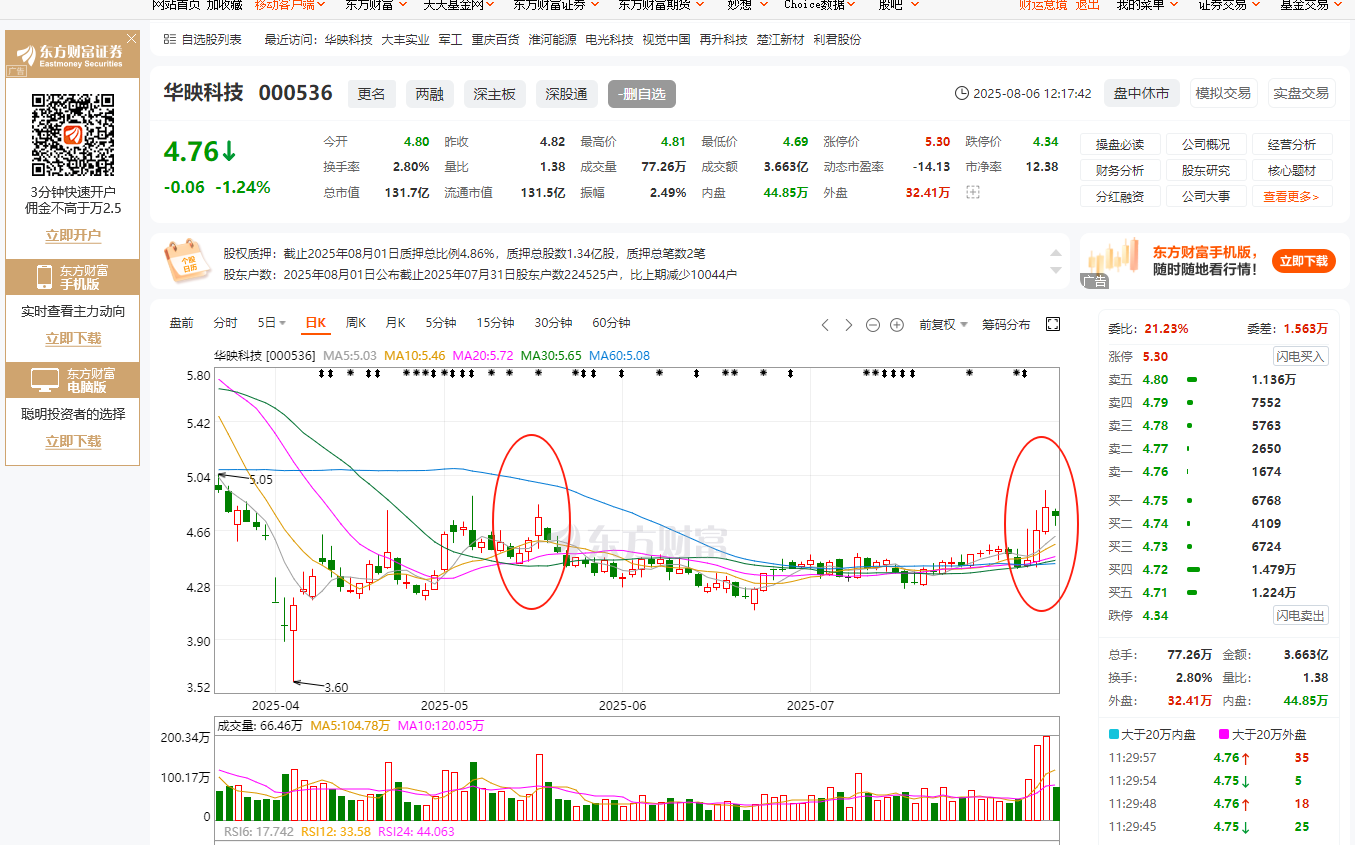Screen dimensions: 1355x845
Task: Zoom in the K-line chart with plus icon
Action: [x=897, y=324]
